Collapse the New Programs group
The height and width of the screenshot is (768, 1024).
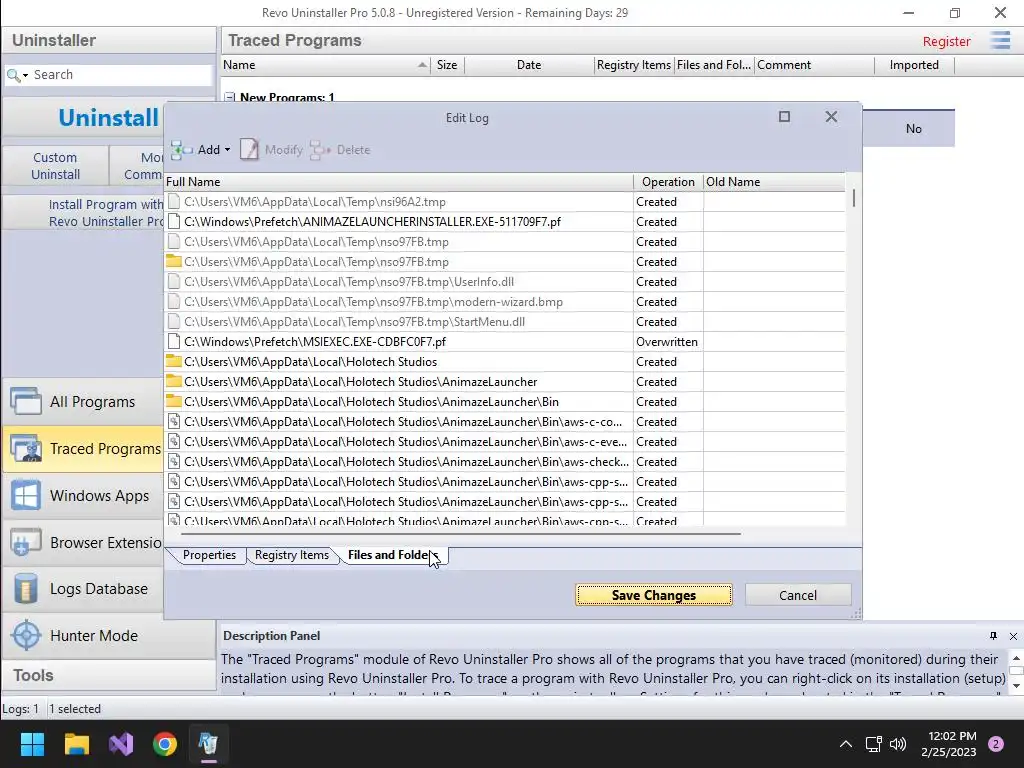click(x=230, y=97)
